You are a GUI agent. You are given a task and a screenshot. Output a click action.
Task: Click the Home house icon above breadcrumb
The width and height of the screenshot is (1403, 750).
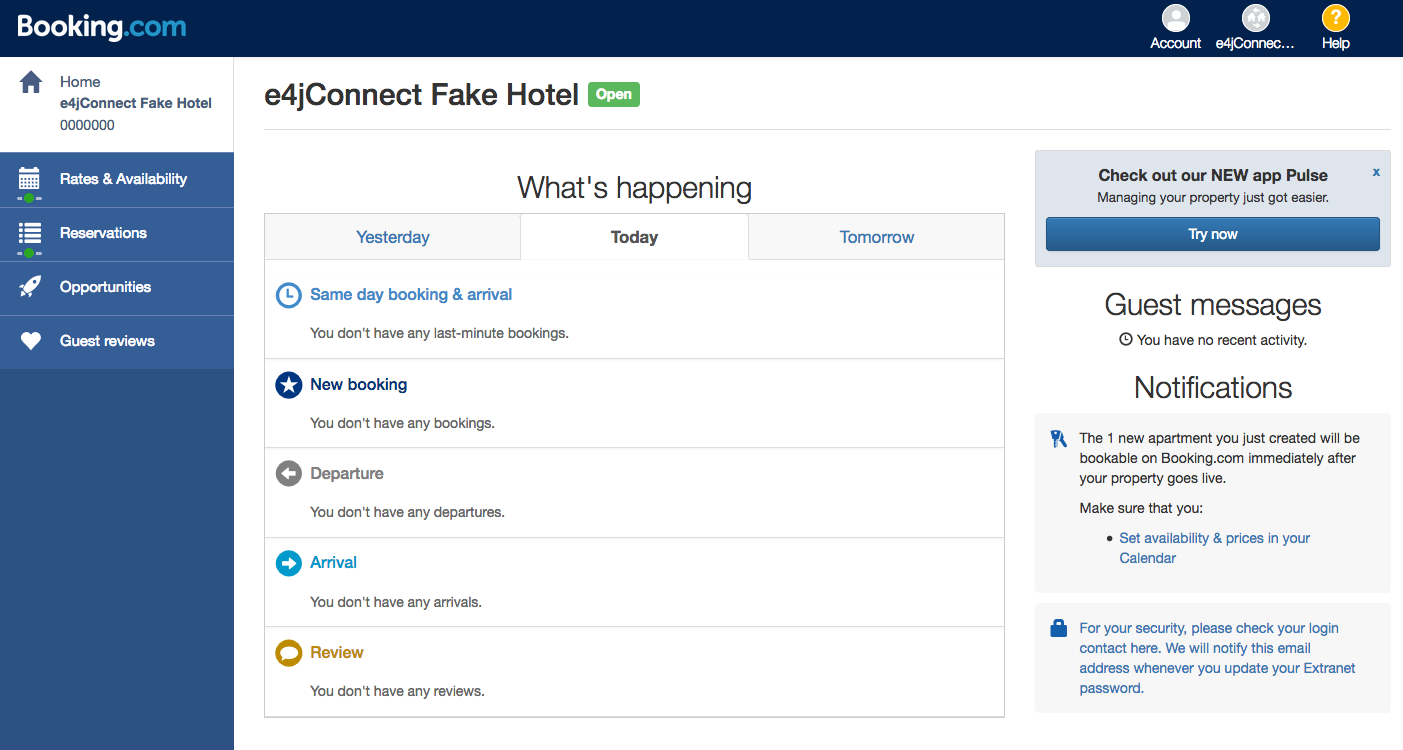pos(33,82)
